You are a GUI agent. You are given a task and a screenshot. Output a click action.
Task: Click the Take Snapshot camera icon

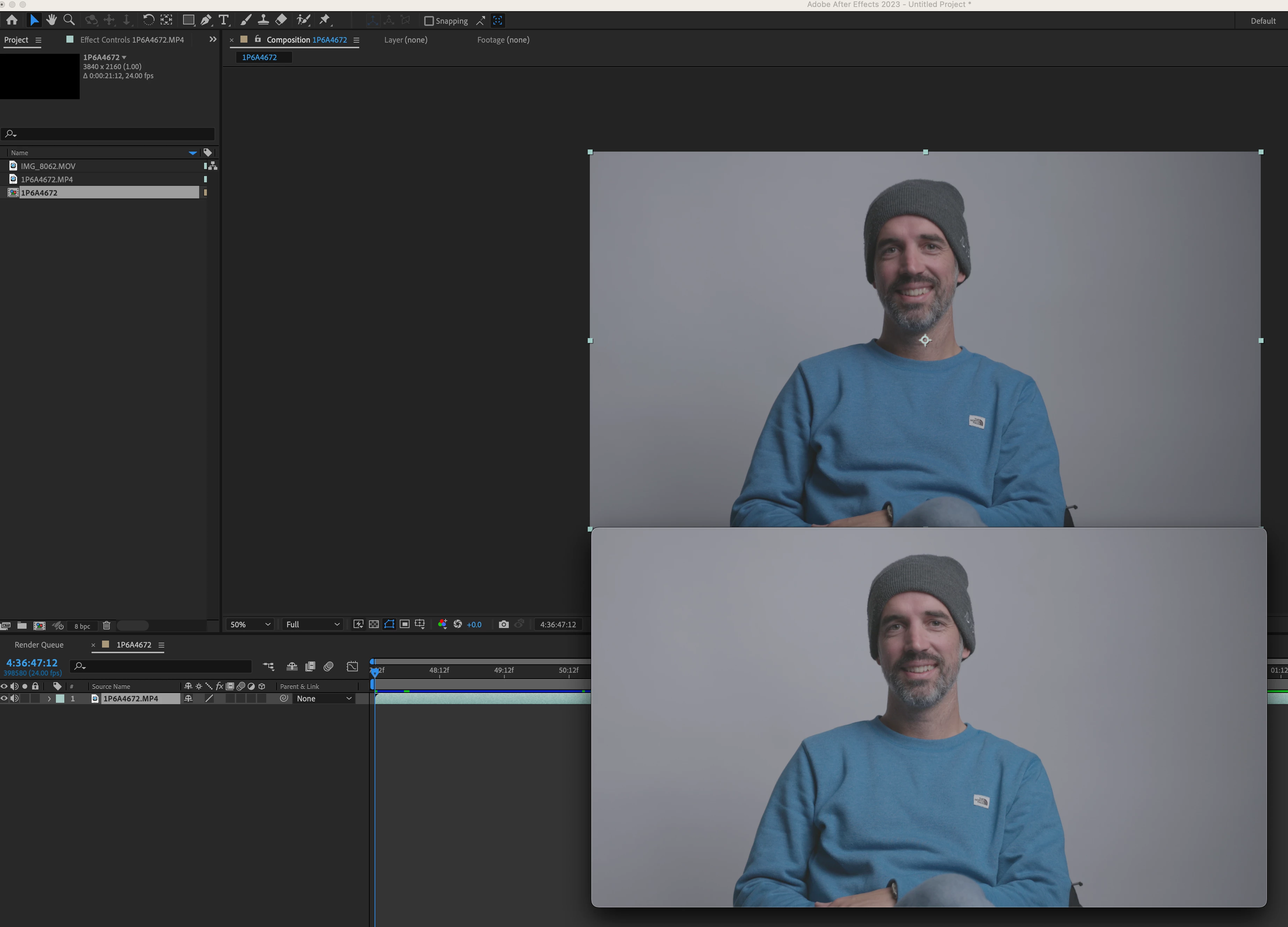click(x=503, y=625)
